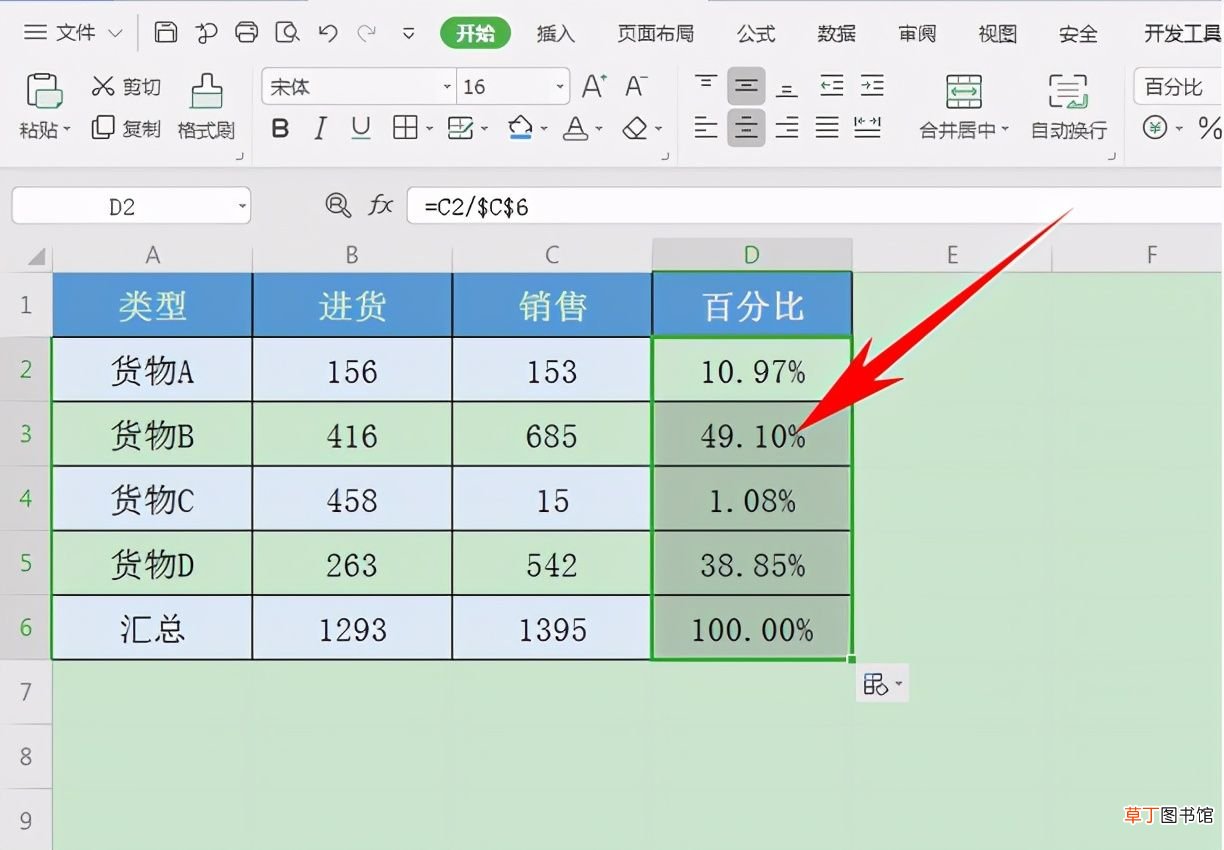This screenshot has width=1224, height=850.
Task: Select column D header
Action: (752, 255)
